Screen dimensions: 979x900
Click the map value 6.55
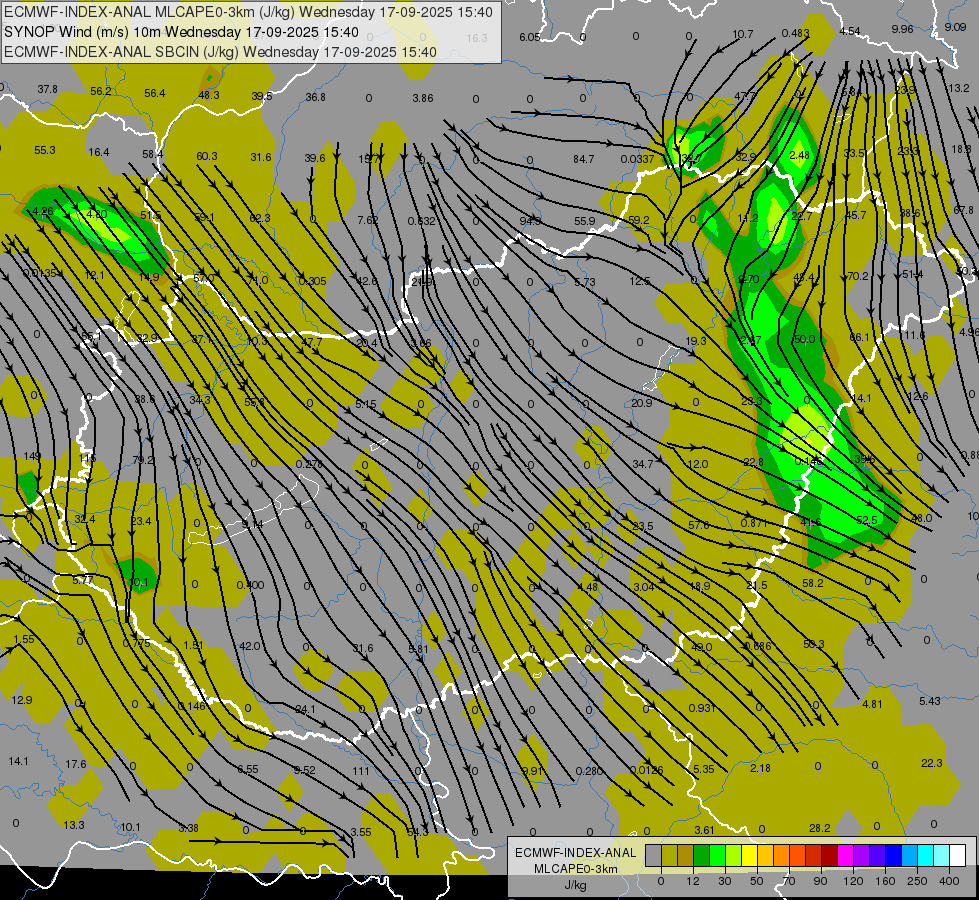point(248,769)
